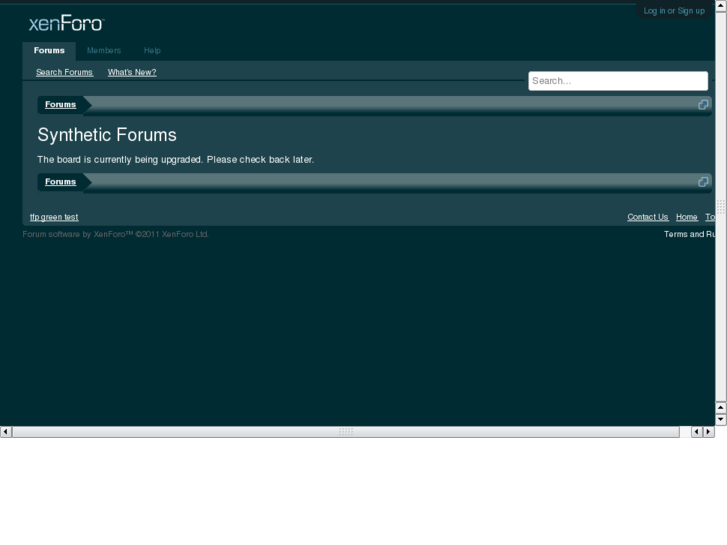Image resolution: width=727 pixels, height=545 pixels.
Task: Click horizontal scrollbar left arrow
Action: click(6, 432)
